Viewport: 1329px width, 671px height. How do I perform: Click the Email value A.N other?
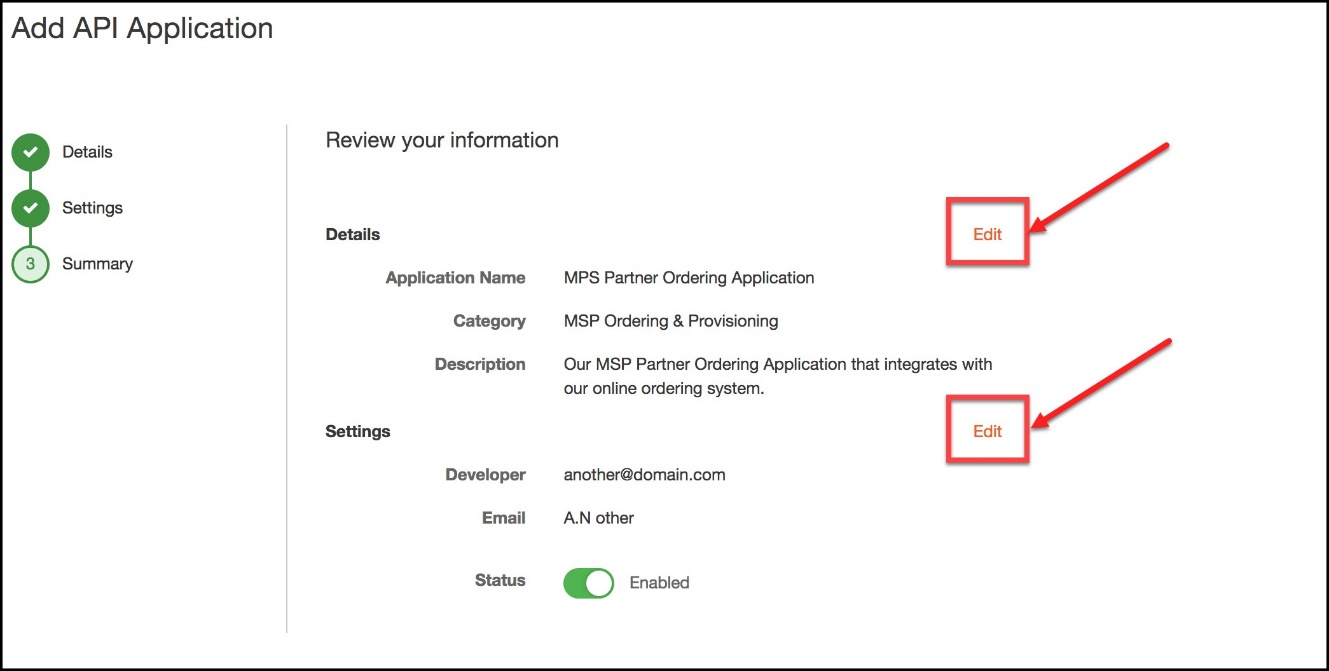point(596,517)
